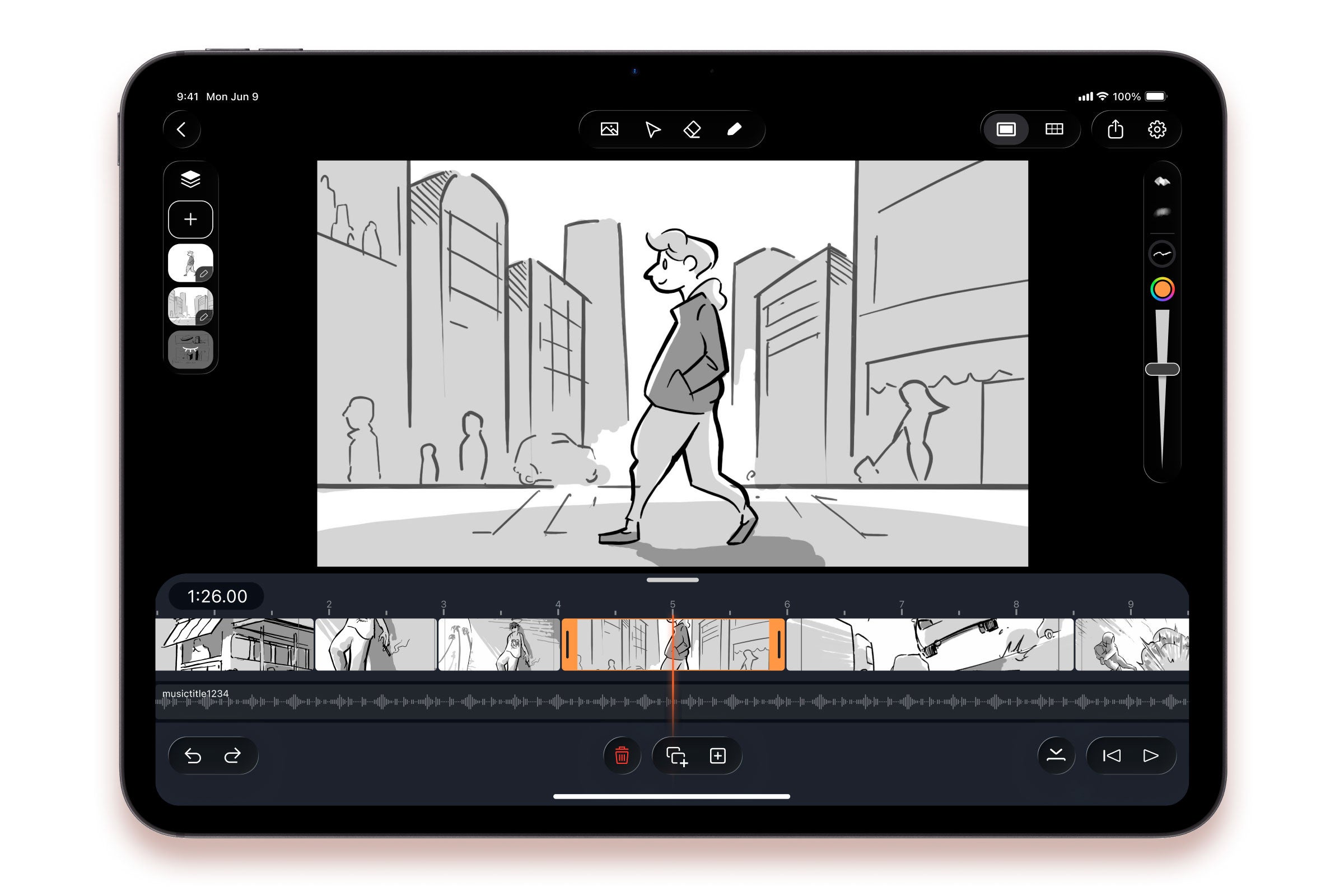This screenshot has width=1344, height=896.
Task: Open the Settings gear
Action: 1156,130
